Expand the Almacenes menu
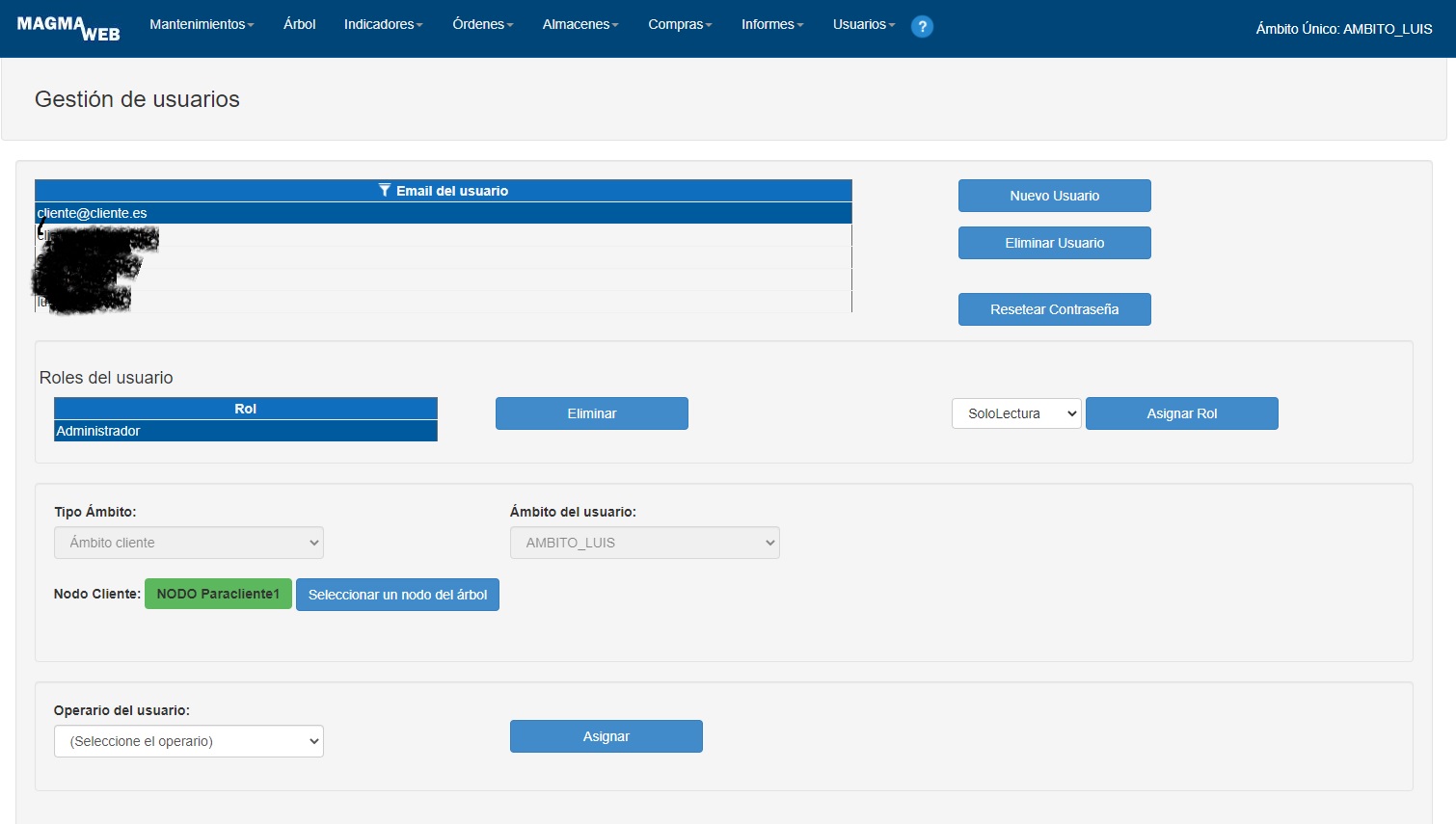Viewport: 1456px width, 824px height. tap(580, 25)
